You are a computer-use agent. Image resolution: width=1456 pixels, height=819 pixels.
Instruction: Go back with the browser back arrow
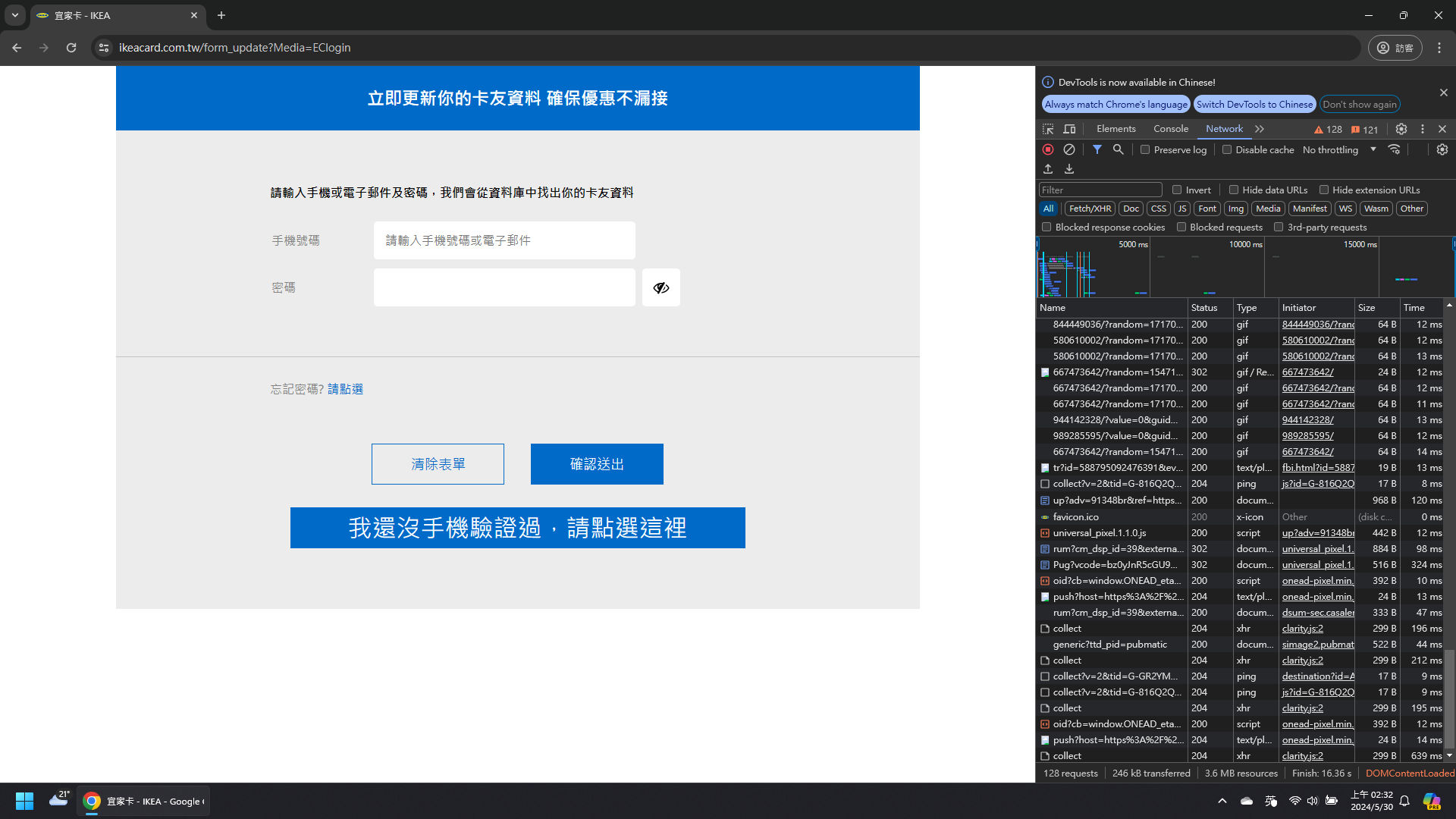point(17,47)
